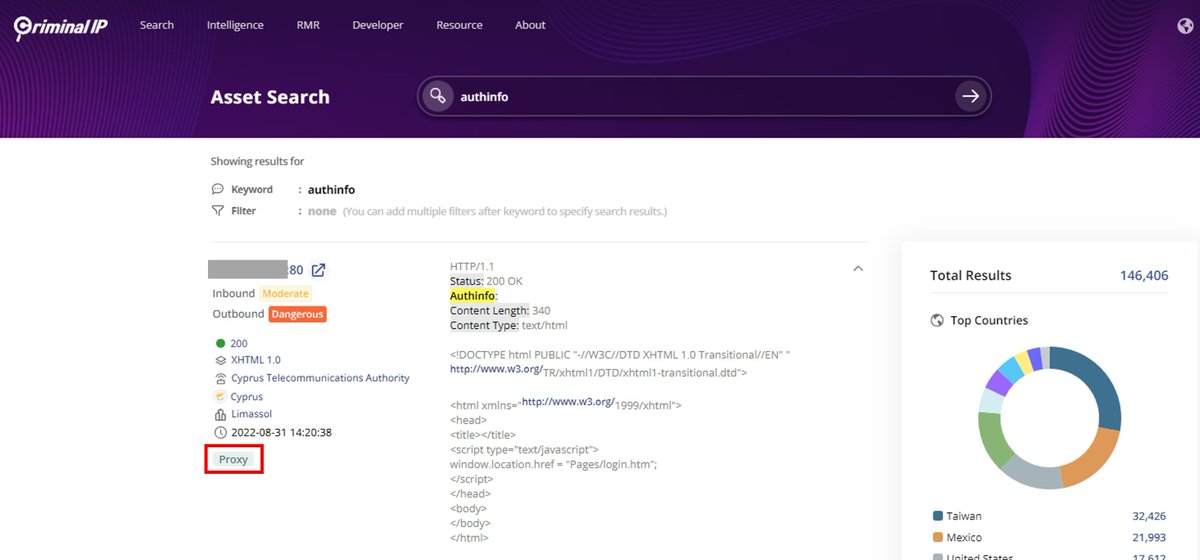Open the RMR menu

(x=308, y=25)
